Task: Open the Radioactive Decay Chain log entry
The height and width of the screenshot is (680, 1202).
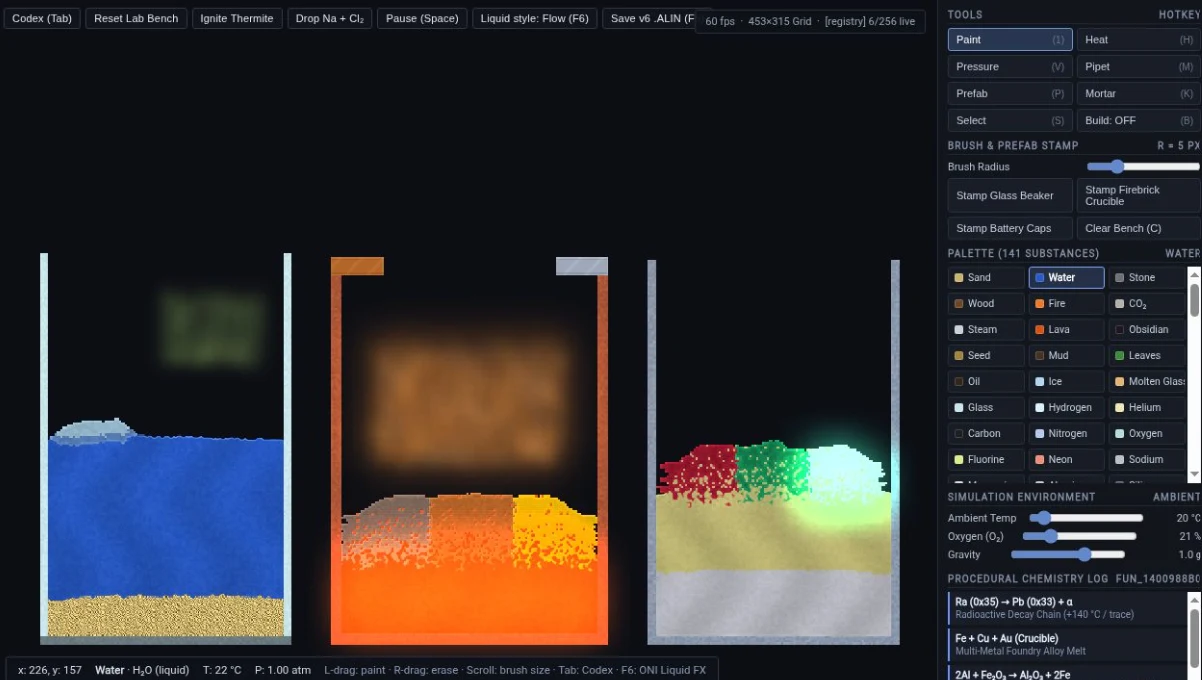Action: point(1066,608)
